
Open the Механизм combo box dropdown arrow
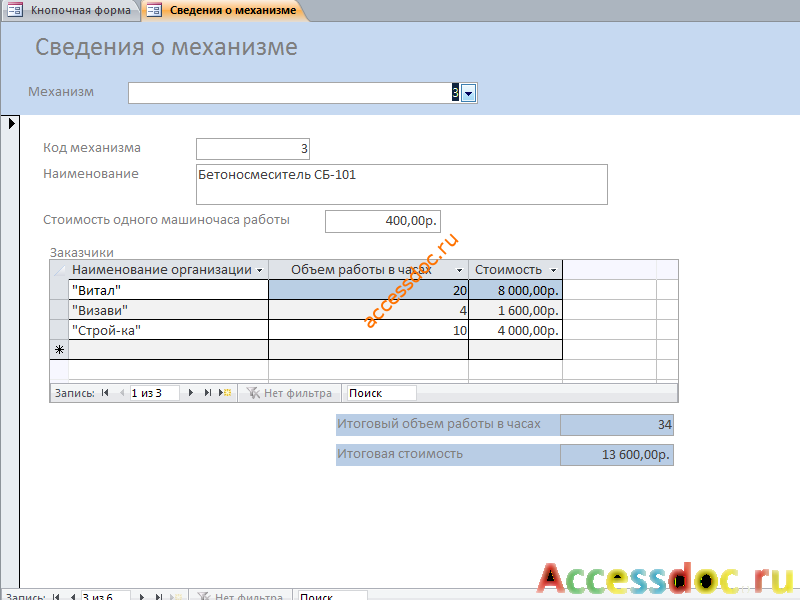[x=468, y=93]
